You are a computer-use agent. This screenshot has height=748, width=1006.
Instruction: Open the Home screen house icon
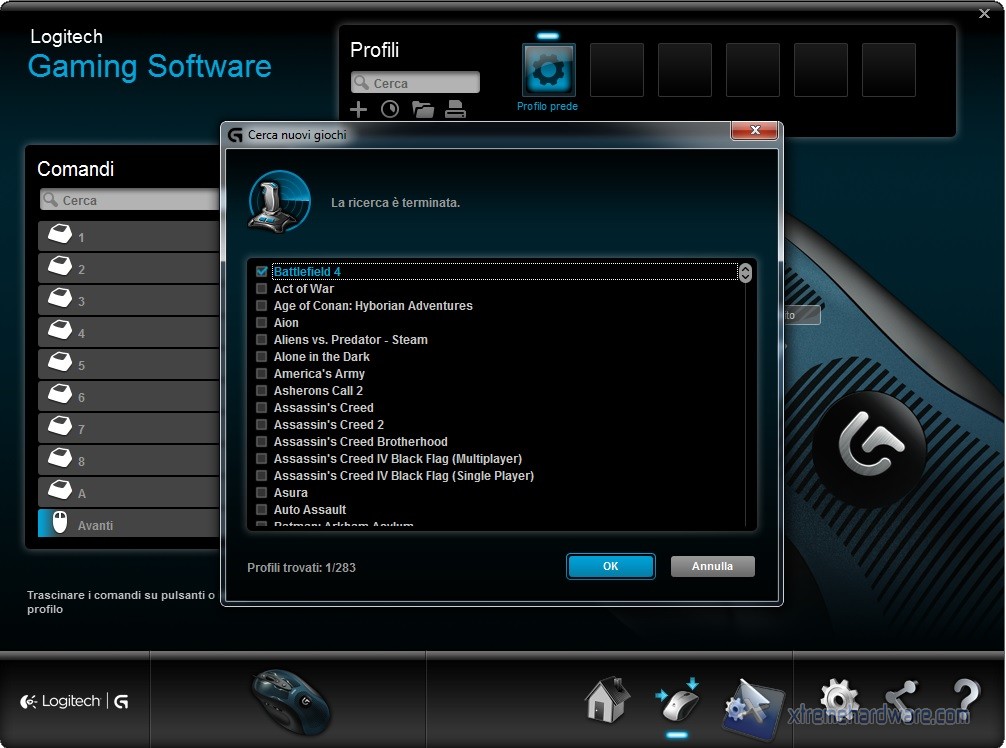[x=607, y=700]
